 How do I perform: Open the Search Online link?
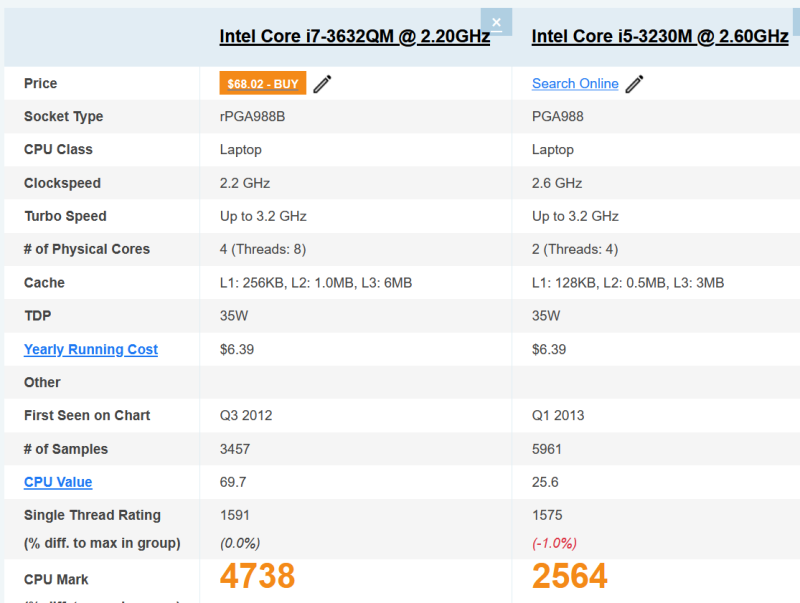point(575,84)
